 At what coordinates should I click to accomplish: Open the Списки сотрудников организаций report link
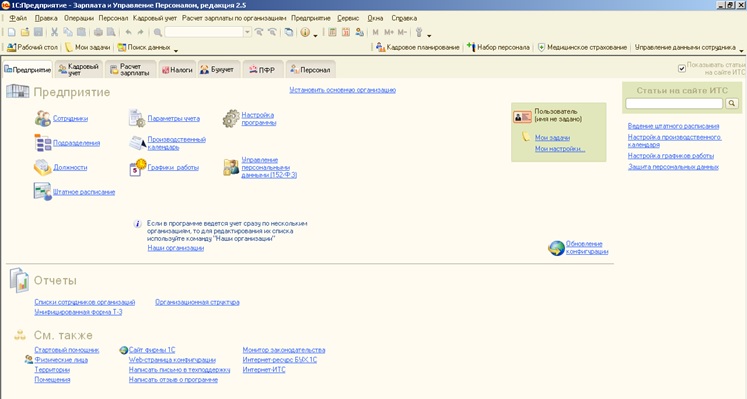(85, 302)
